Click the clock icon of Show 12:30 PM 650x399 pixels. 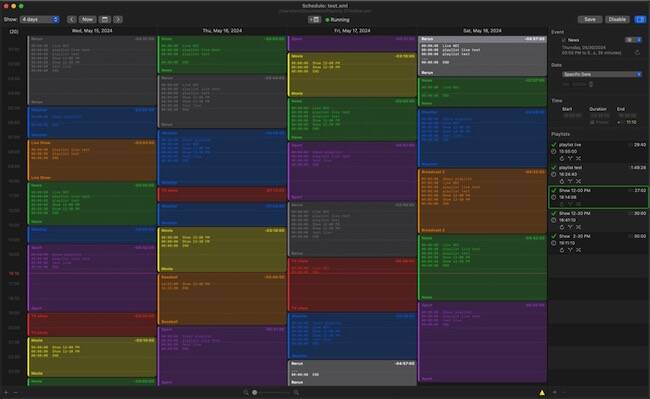(554, 220)
